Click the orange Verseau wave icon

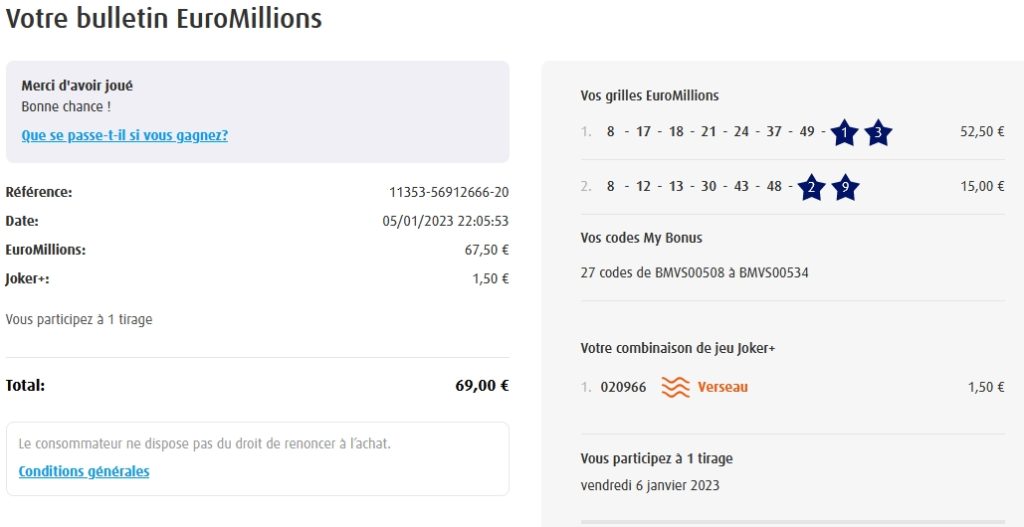coord(676,387)
